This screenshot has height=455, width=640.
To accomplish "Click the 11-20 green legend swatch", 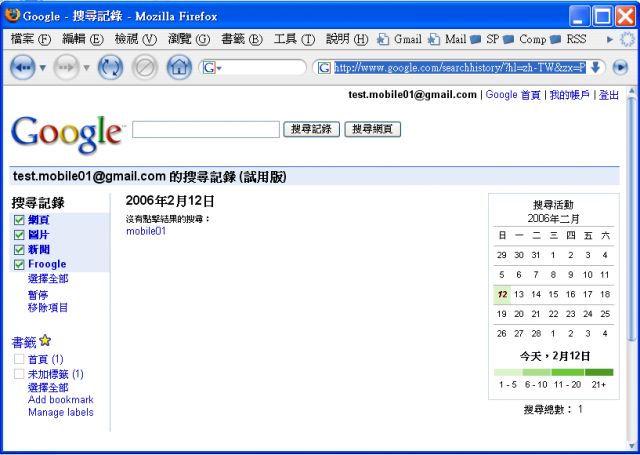I will (568, 372).
